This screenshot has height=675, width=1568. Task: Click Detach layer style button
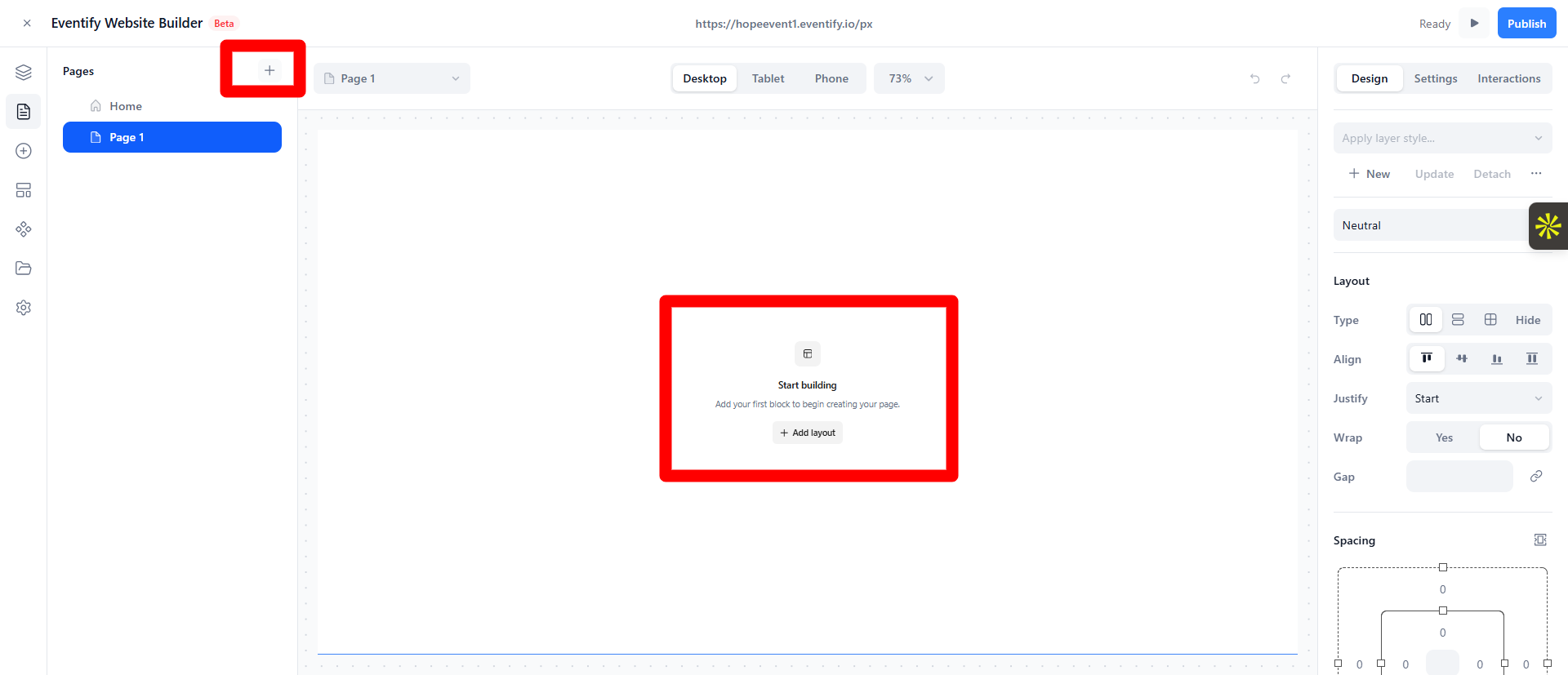1492,174
